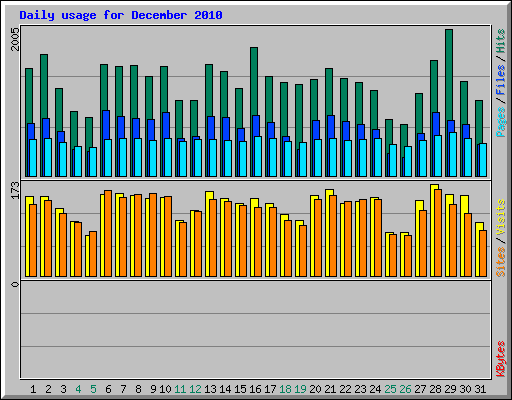Click green weekend day 12 label
Screen dimensions: 512x400
[x=195, y=389]
